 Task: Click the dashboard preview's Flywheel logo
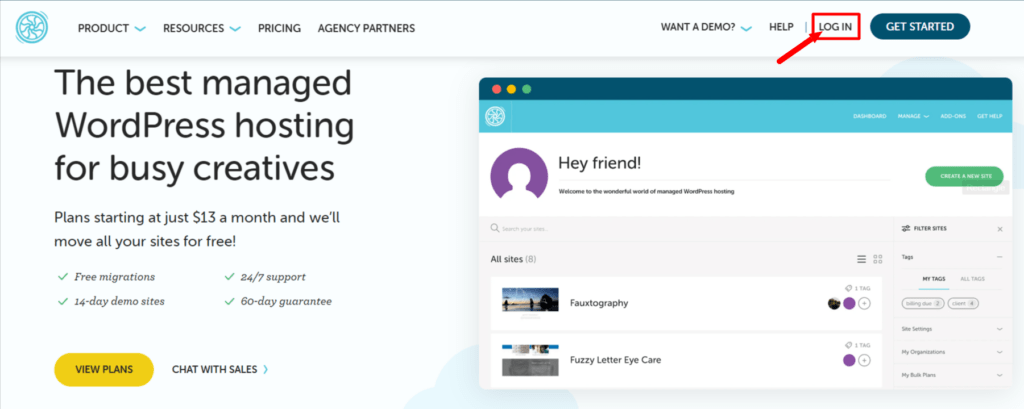point(494,116)
